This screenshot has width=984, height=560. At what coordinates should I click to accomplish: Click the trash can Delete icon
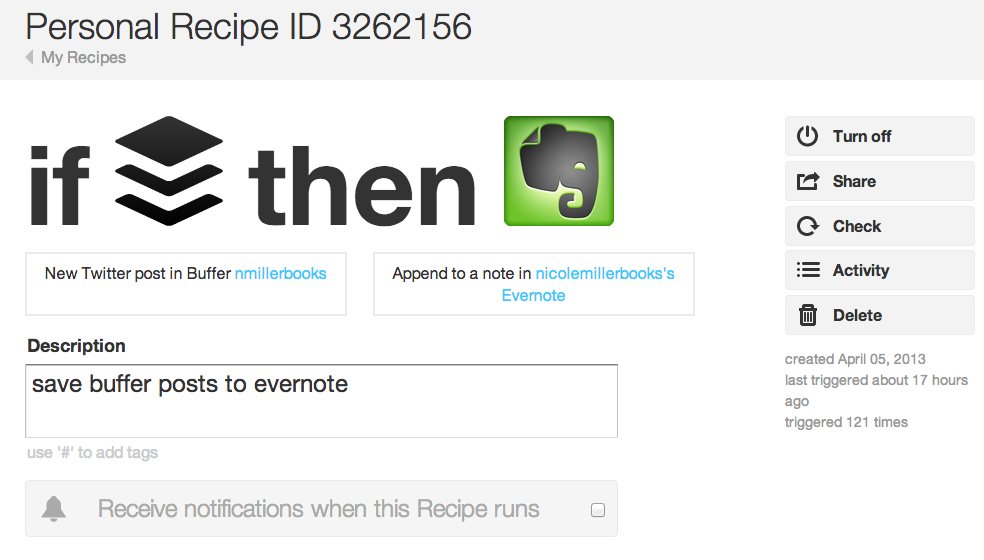click(x=808, y=315)
